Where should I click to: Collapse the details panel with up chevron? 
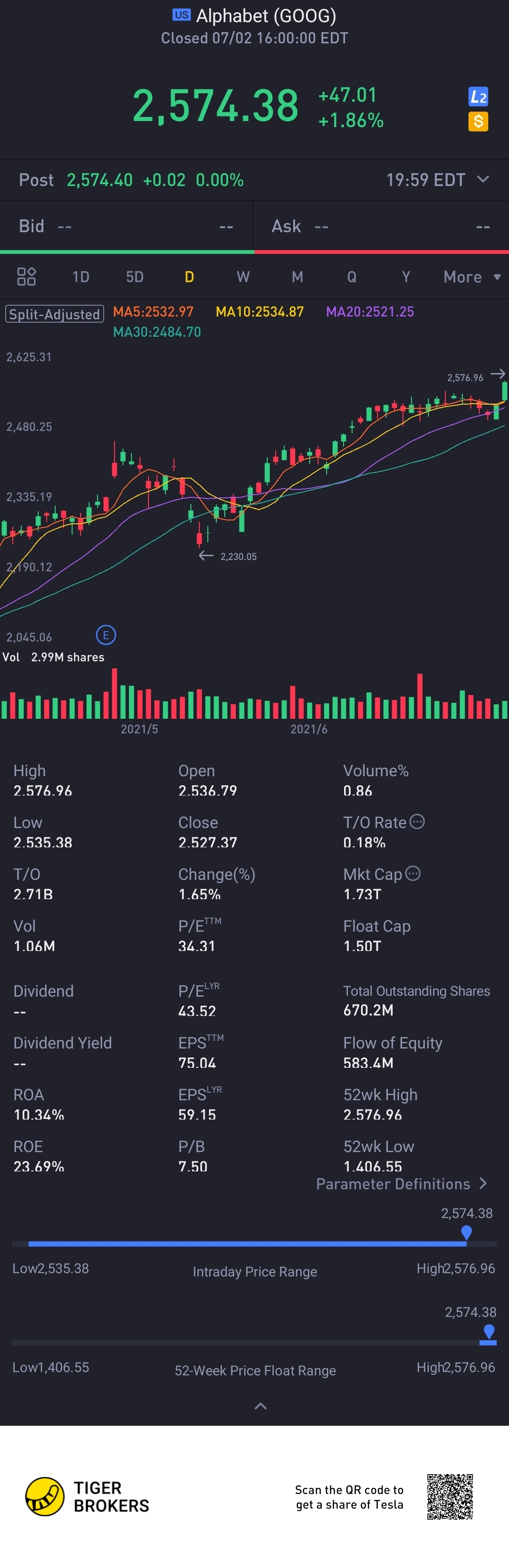pos(261,1406)
